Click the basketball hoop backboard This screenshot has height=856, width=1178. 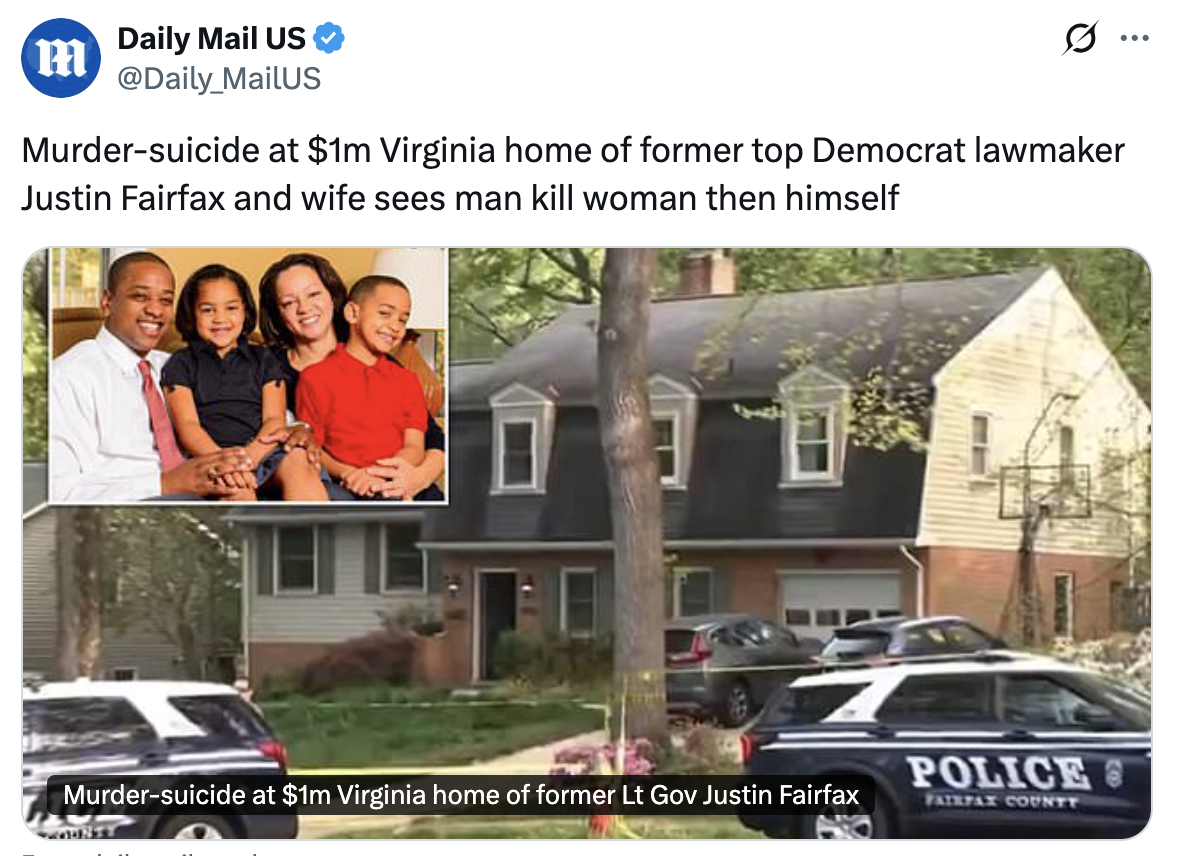point(1045,492)
